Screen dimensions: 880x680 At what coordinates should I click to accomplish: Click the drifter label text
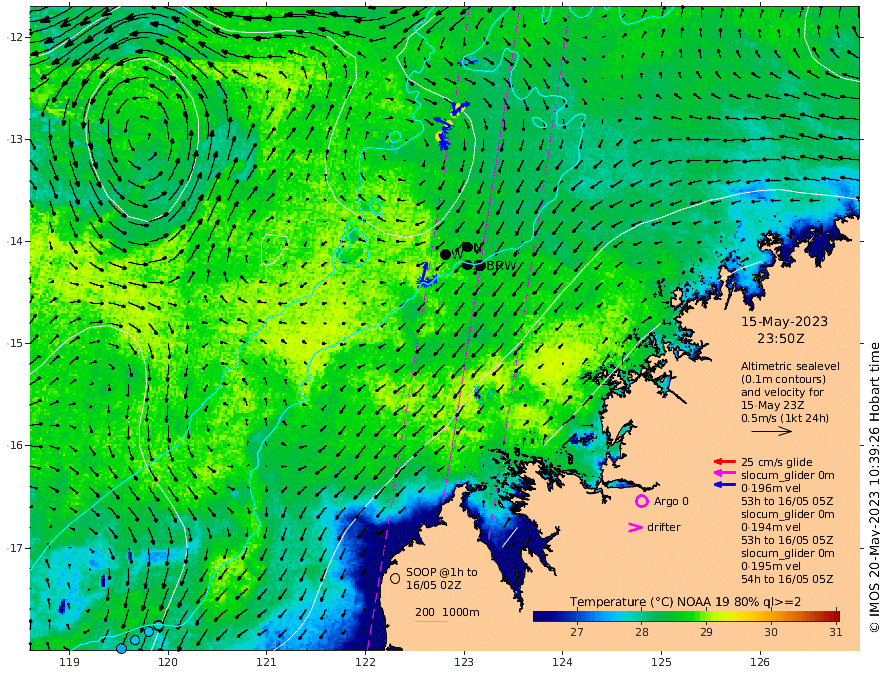tap(664, 527)
